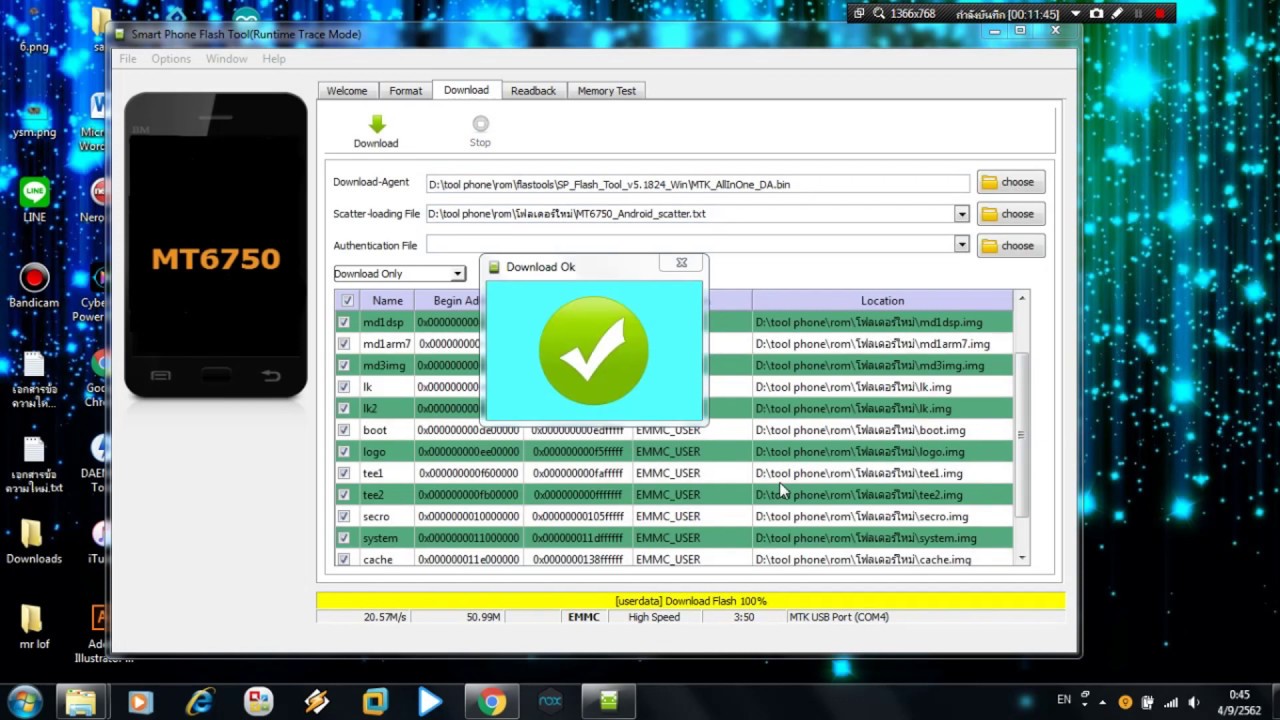This screenshot has height=720, width=1280.
Task: Click the phone's menu softkey icon
Action: 160,376
